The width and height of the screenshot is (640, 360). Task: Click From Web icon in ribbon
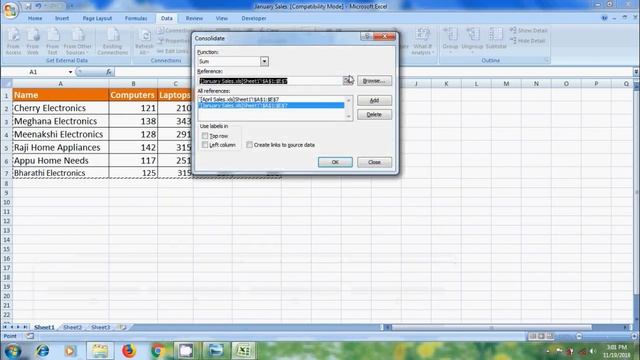coord(33,40)
